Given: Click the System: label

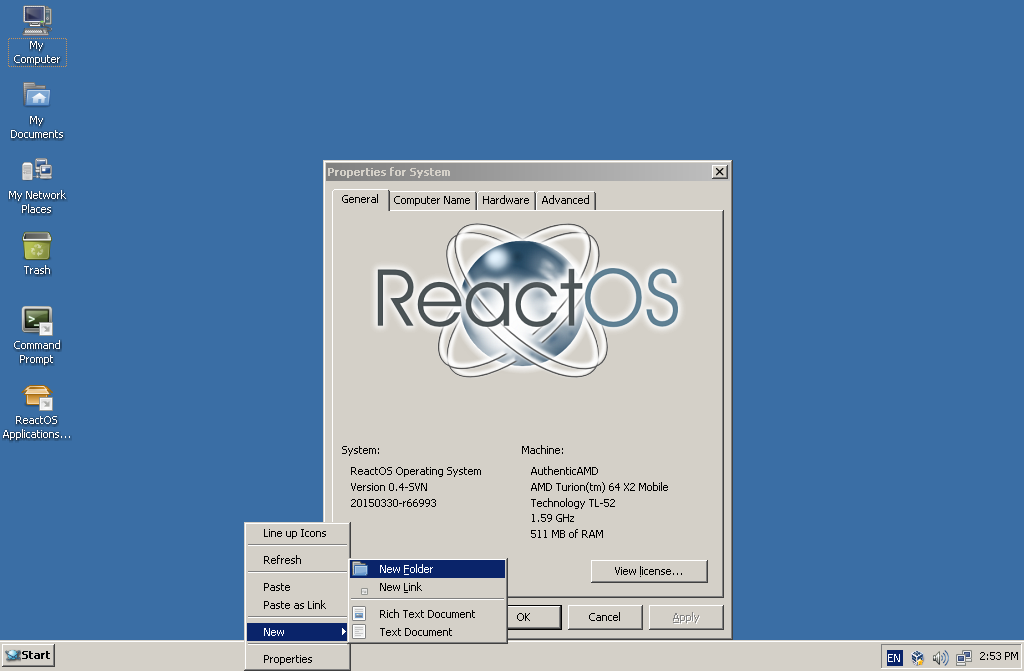Looking at the screenshot, I should (x=360, y=450).
